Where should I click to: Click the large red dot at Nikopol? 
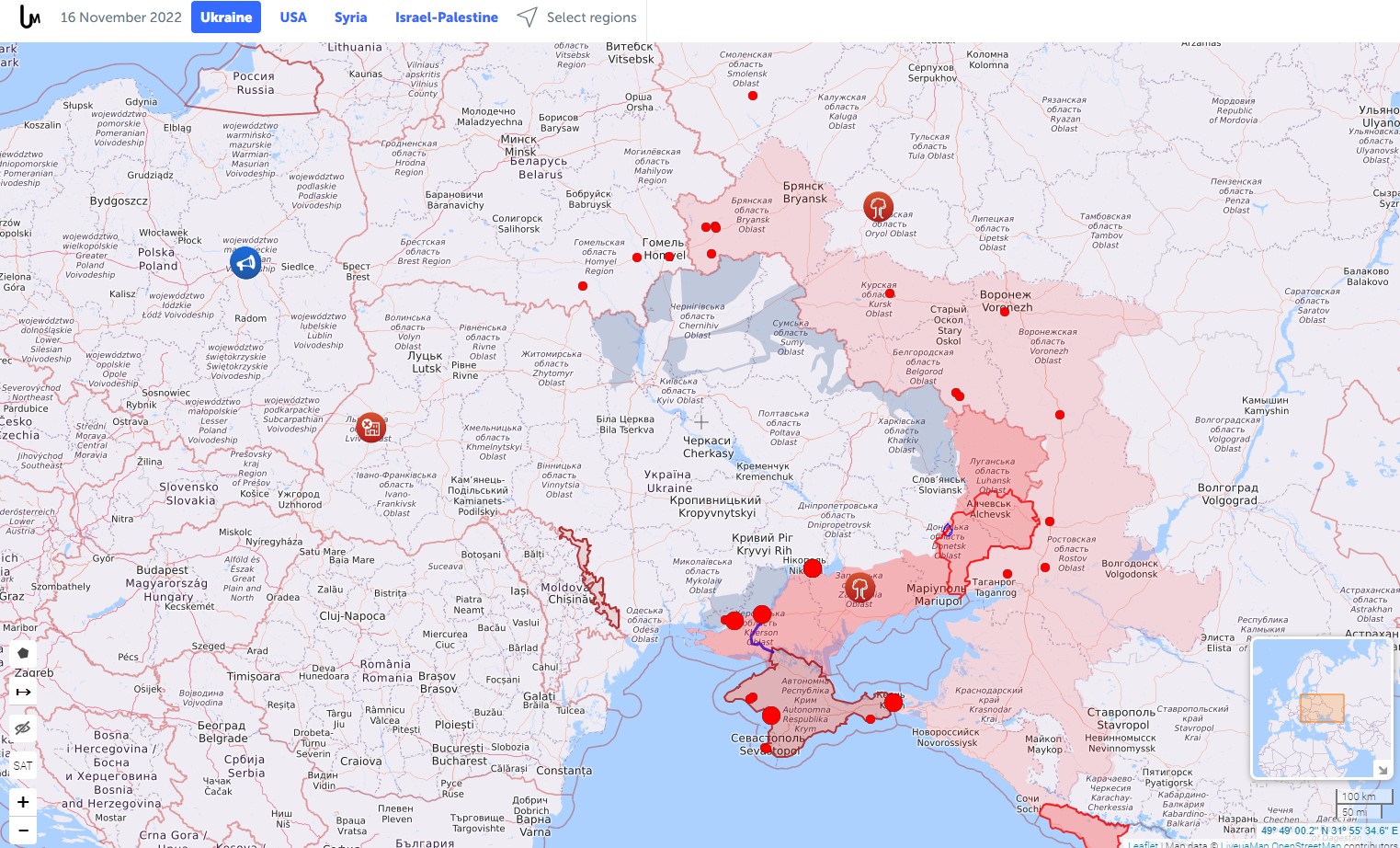point(812,568)
